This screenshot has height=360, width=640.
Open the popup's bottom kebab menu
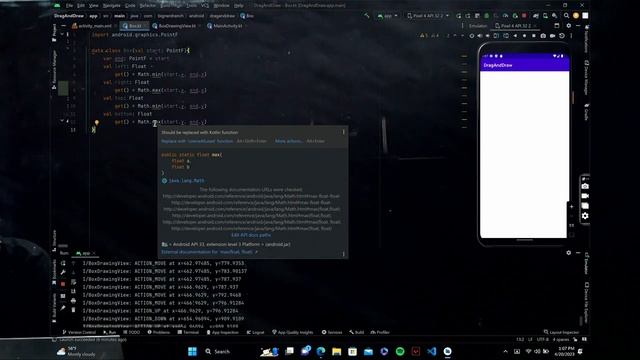click(343, 254)
